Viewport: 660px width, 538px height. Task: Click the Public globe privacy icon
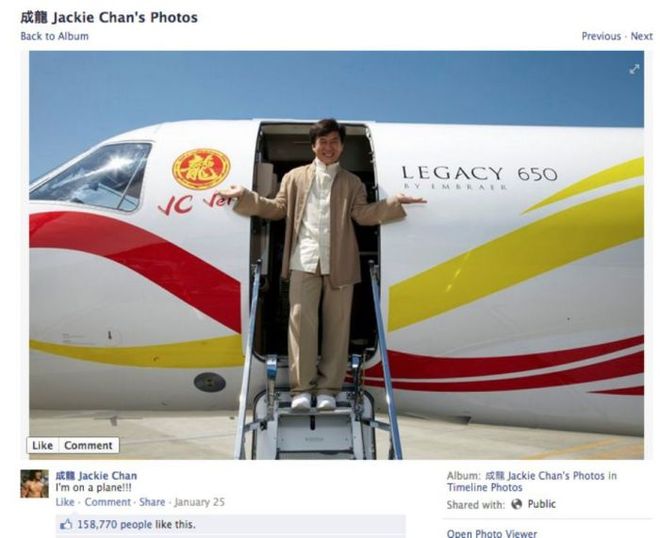516,504
